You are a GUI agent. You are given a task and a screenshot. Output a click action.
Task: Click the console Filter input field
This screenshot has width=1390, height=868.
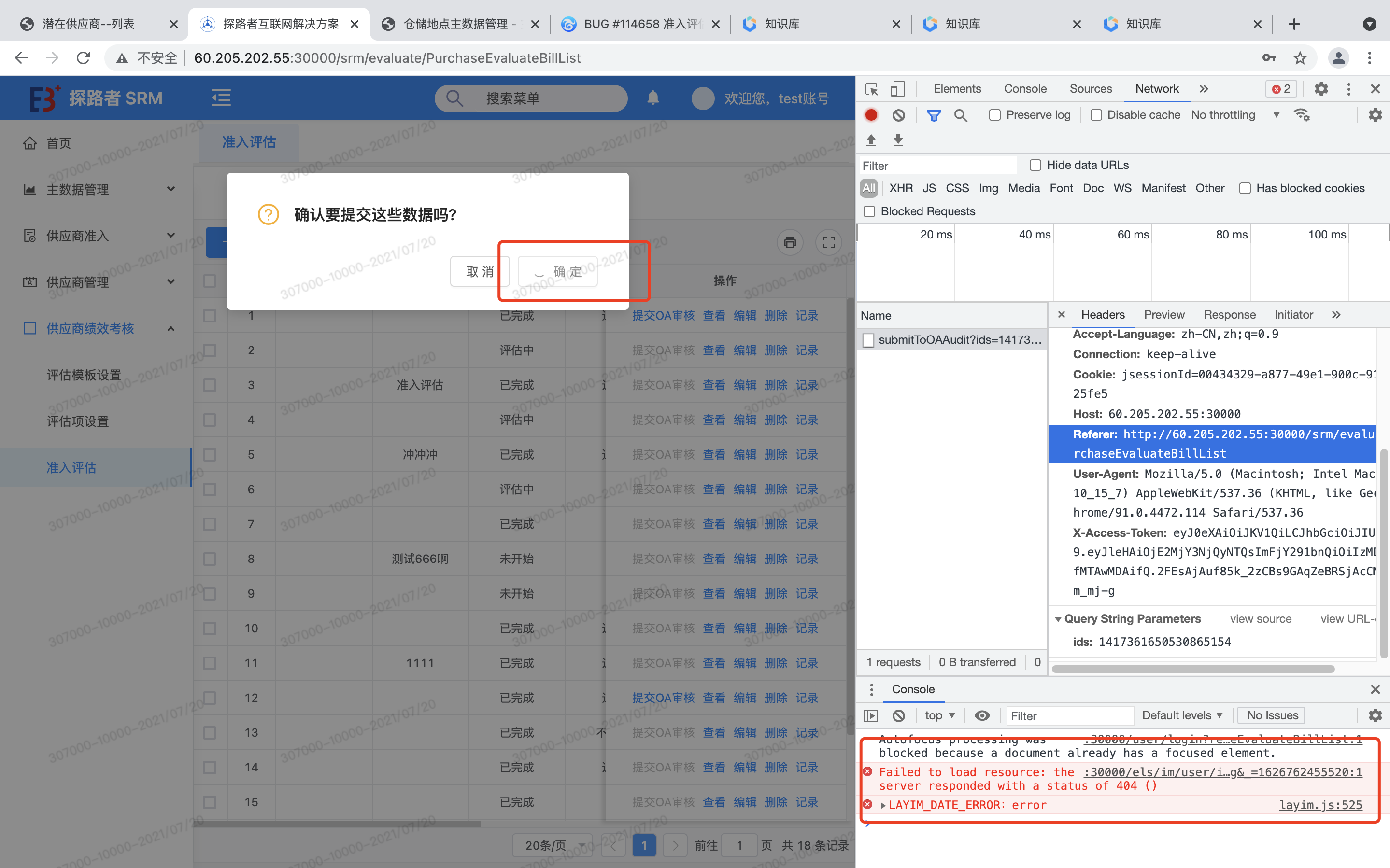click(1070, 716)
